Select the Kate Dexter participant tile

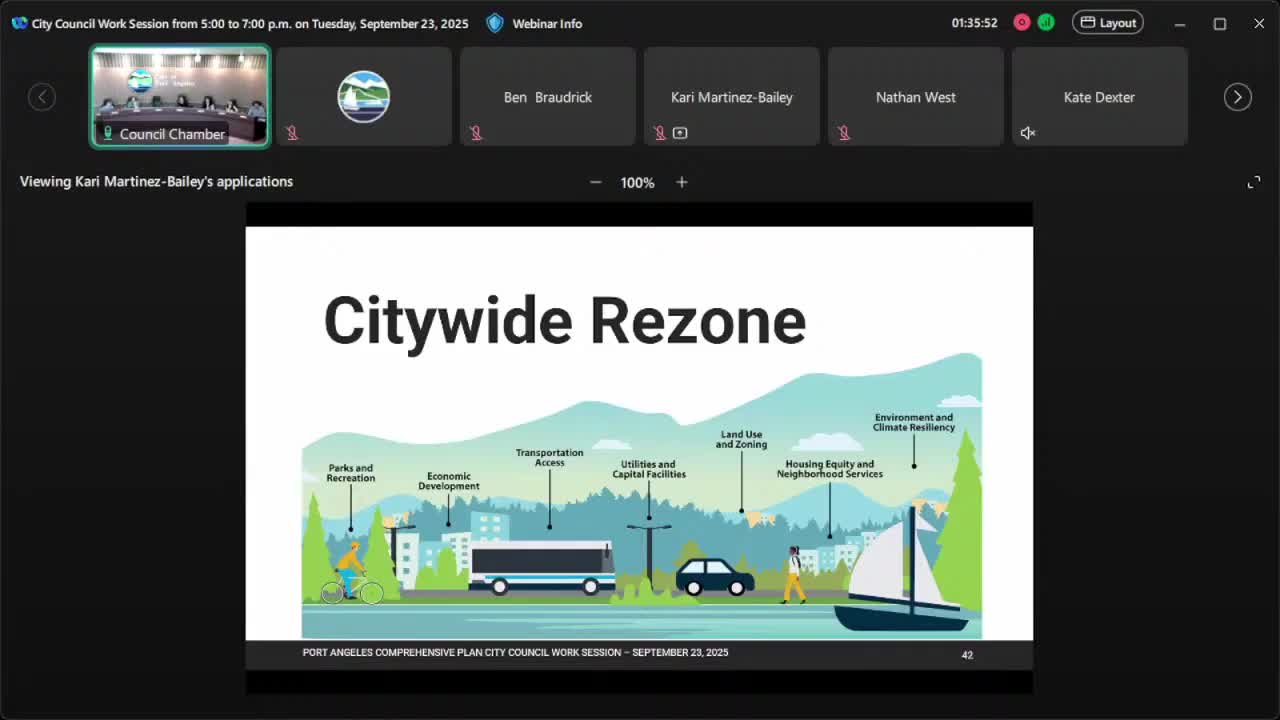coord(1099,97)
